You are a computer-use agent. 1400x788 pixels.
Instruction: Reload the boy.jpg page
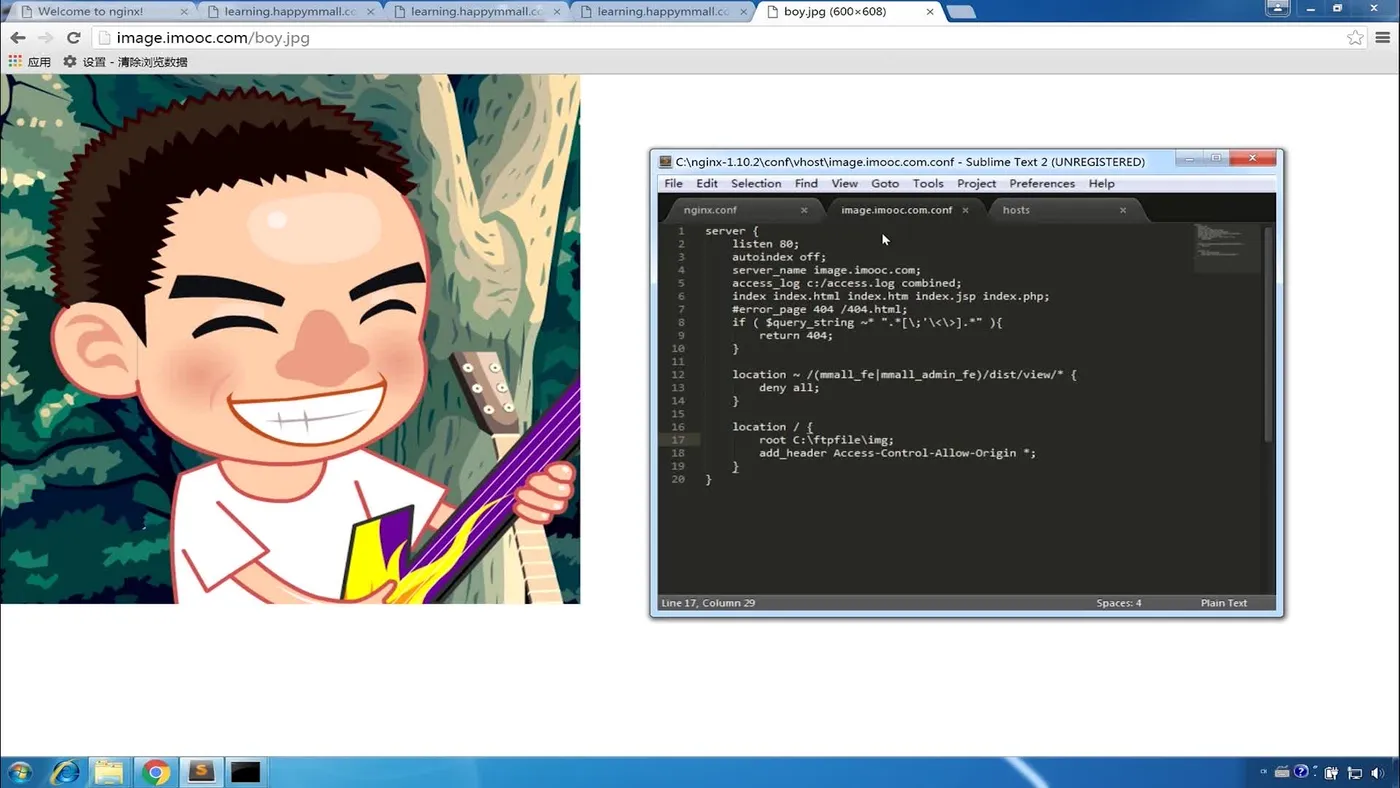[x=73, y=38]
